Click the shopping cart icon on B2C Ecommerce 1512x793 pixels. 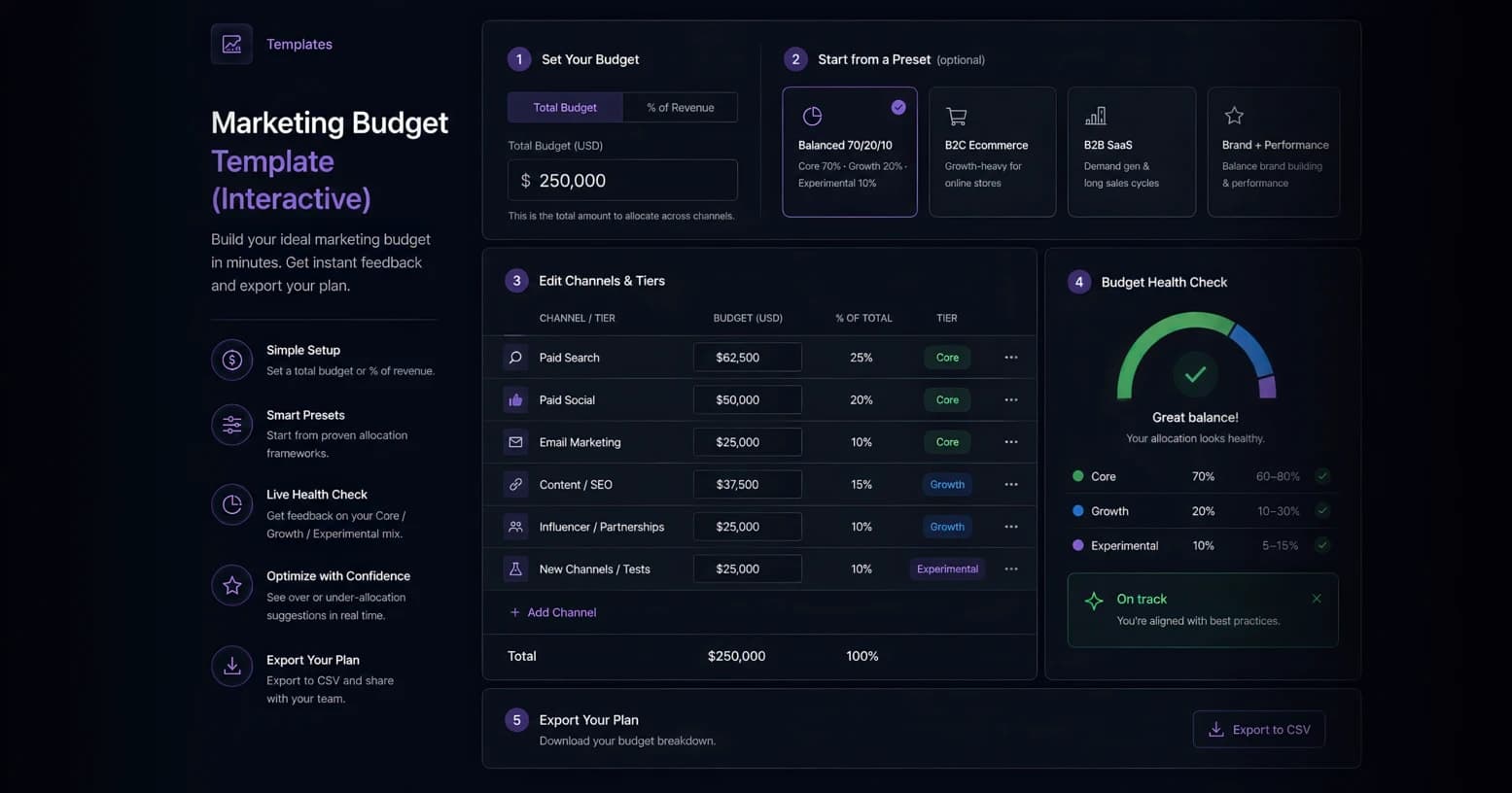coord(956,117)
